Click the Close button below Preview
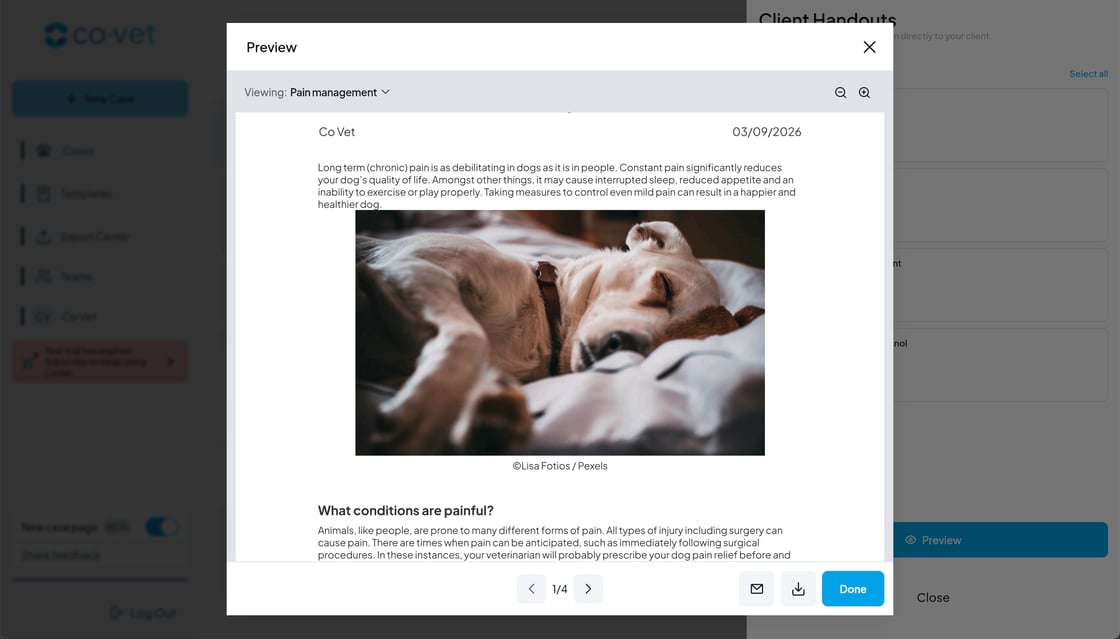The image size is (1120, 639). tap(933, 598)
